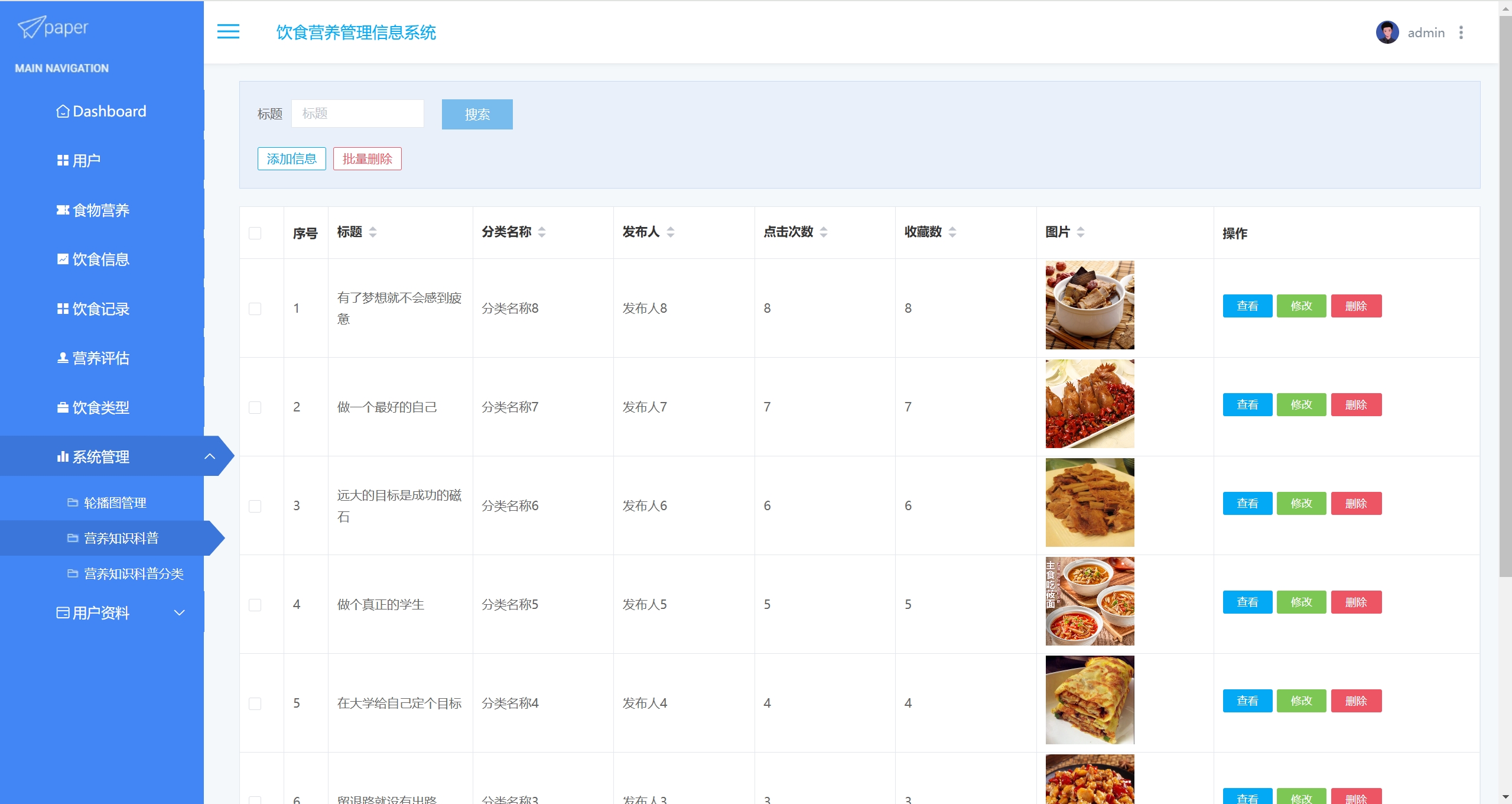Click the 用户资料 card icon
The height and width of the screenshot is (804, 1512).
63,613
